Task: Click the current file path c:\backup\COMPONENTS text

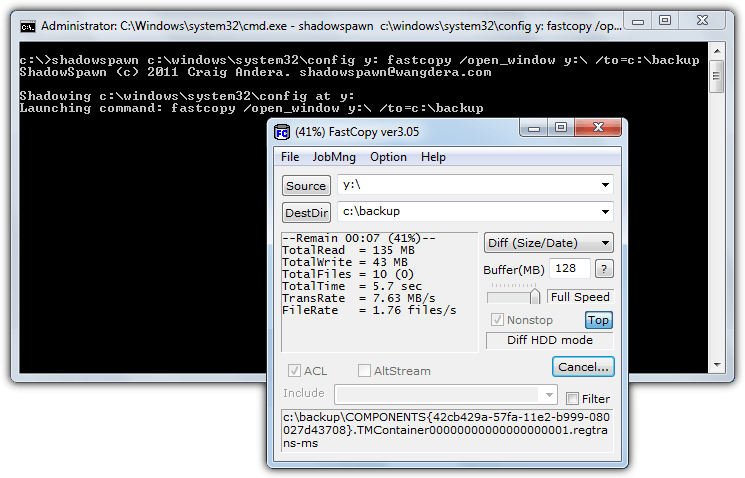Action: 447,430
